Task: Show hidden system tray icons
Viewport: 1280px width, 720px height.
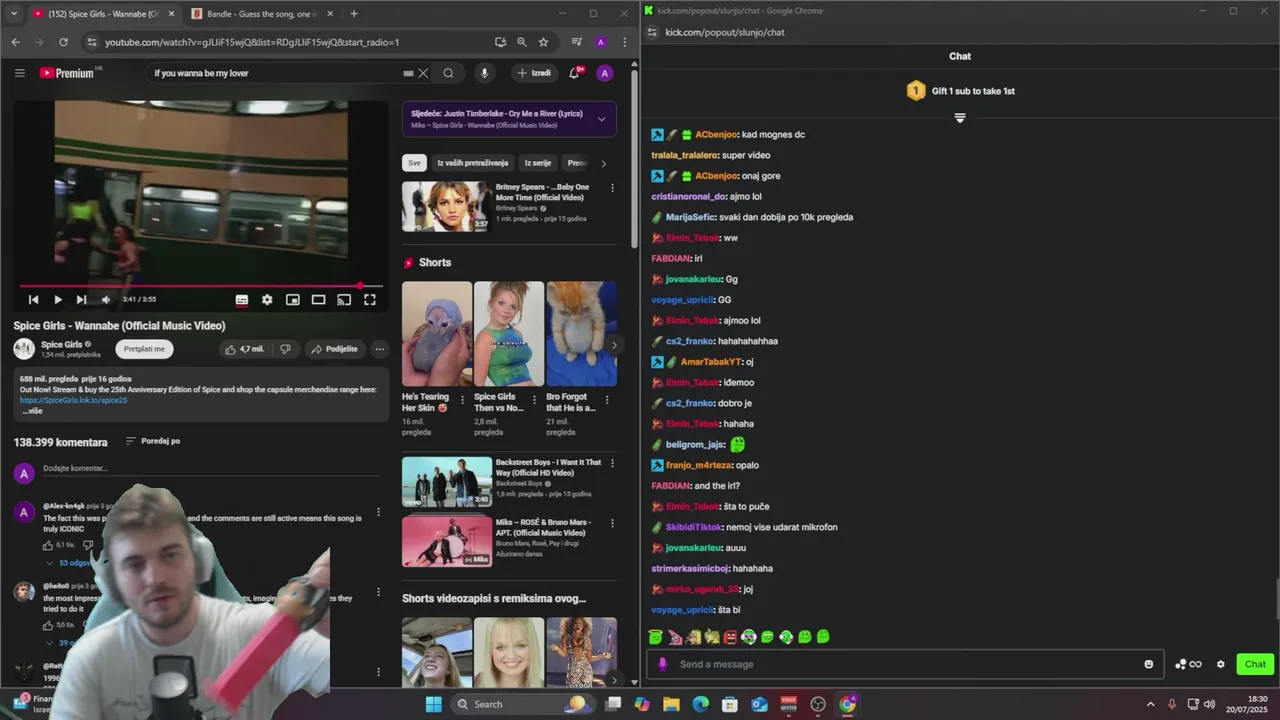Action: [1150, 704]
